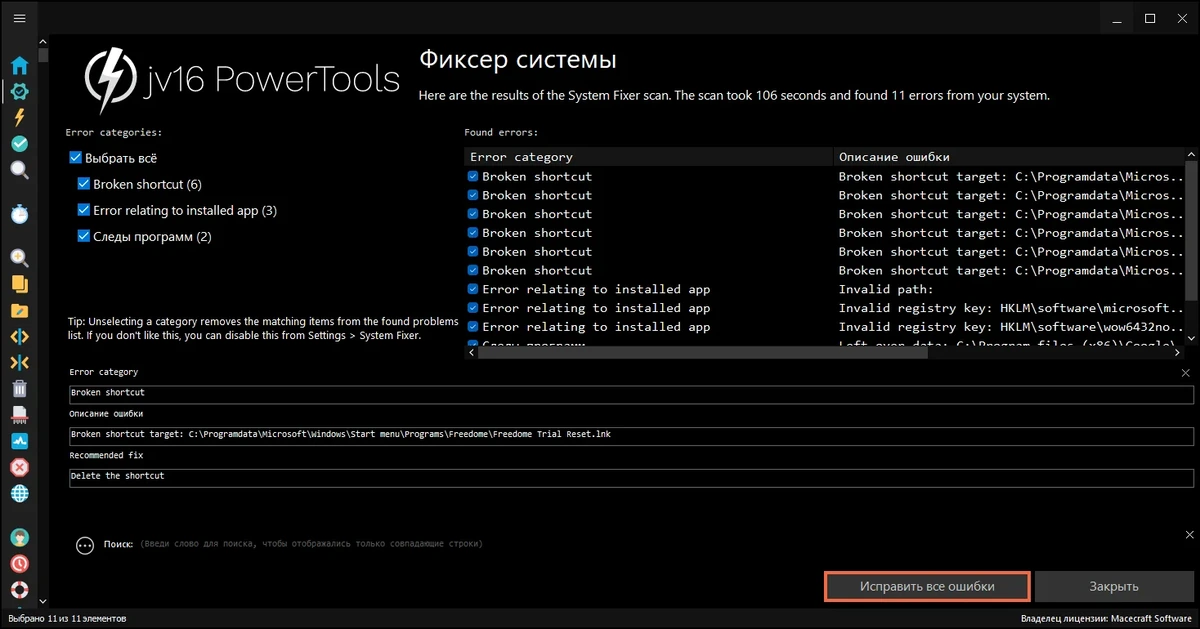This screenshot has width=1200, height=629.
Task: Click the 'Закрыть' button
Action: coord(1113,586)
